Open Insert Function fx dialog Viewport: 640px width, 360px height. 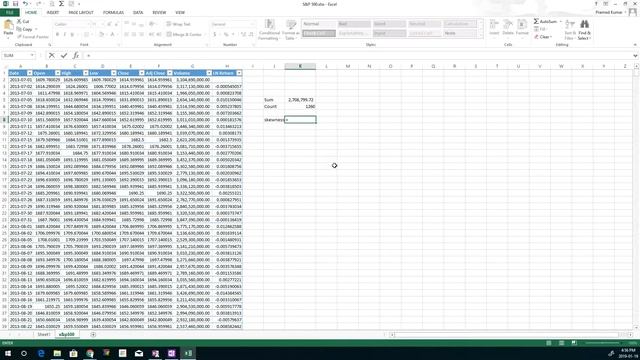coord(76,56)
